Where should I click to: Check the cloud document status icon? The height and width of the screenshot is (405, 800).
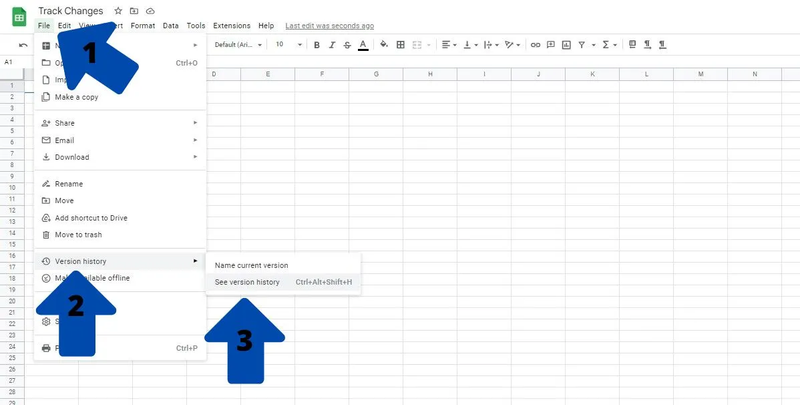pyautogui.click(x=150, y=11)
